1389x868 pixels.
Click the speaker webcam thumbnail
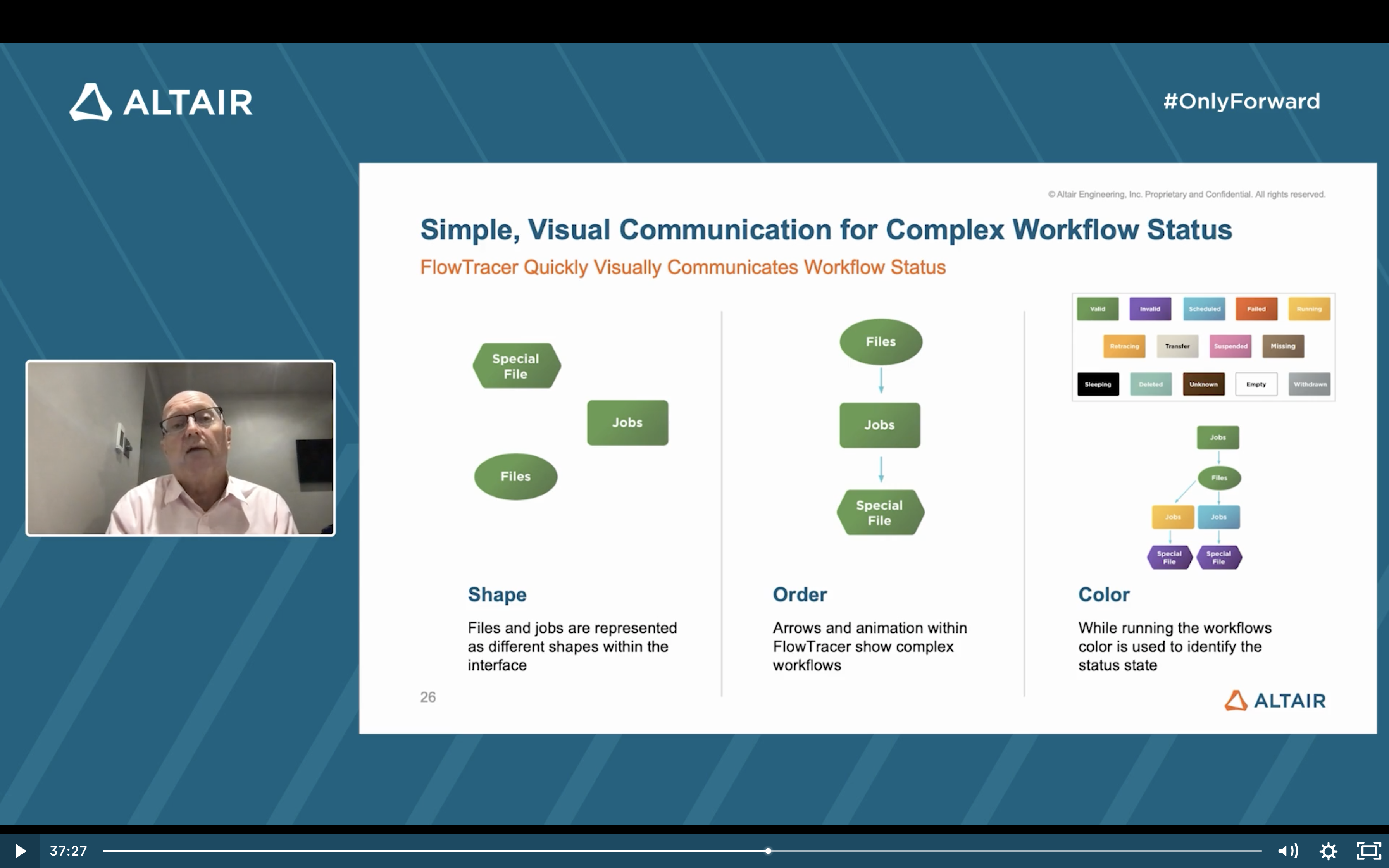[180, 448]
